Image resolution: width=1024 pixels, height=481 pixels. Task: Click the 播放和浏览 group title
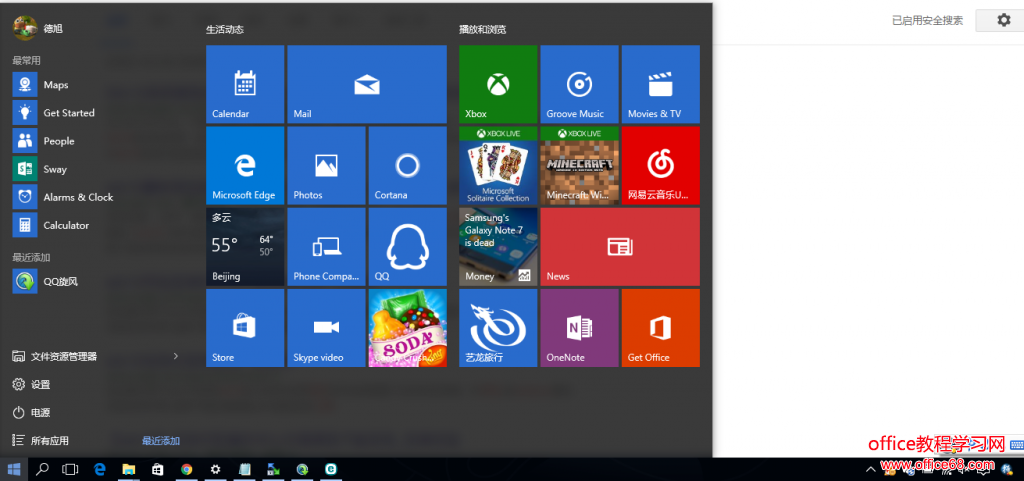coord(483,29)
